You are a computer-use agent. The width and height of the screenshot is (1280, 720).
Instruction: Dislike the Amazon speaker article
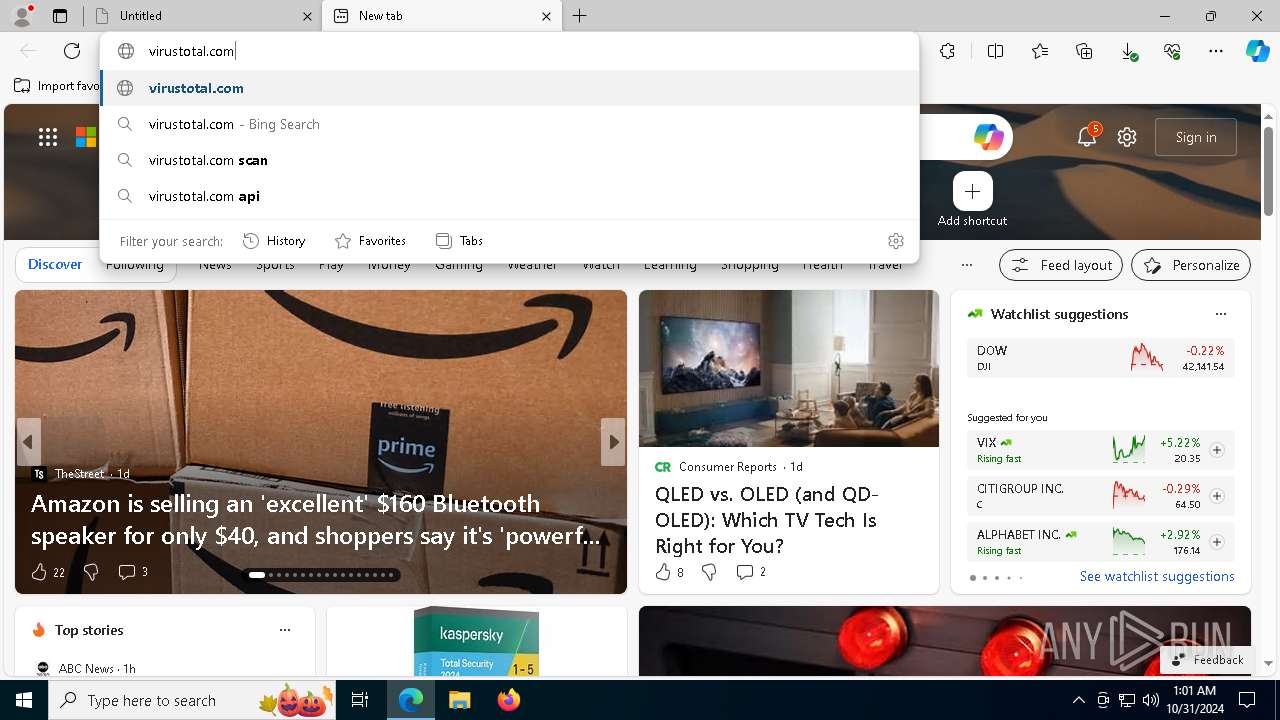click(x=91, y=572)
